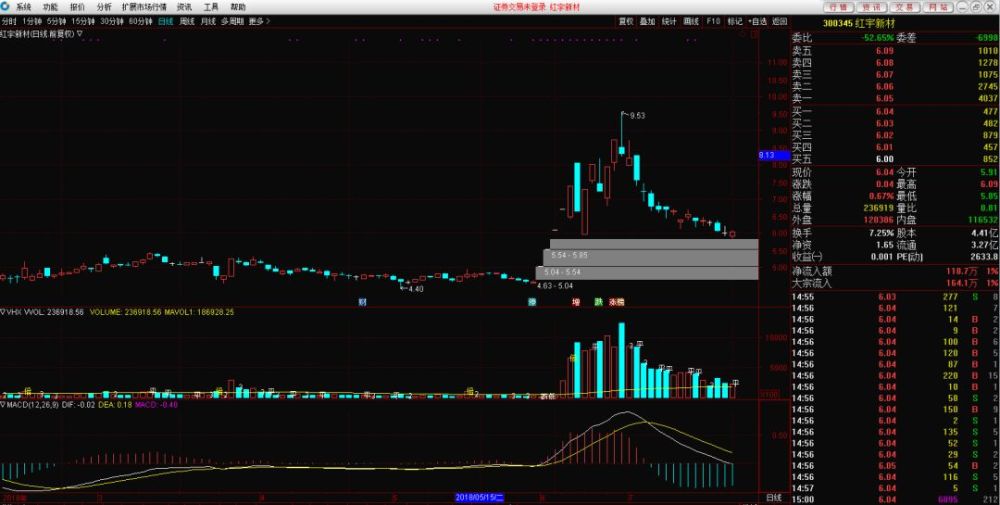
Task: Click the 财 marker icon under chart
Action: [362, 302]
